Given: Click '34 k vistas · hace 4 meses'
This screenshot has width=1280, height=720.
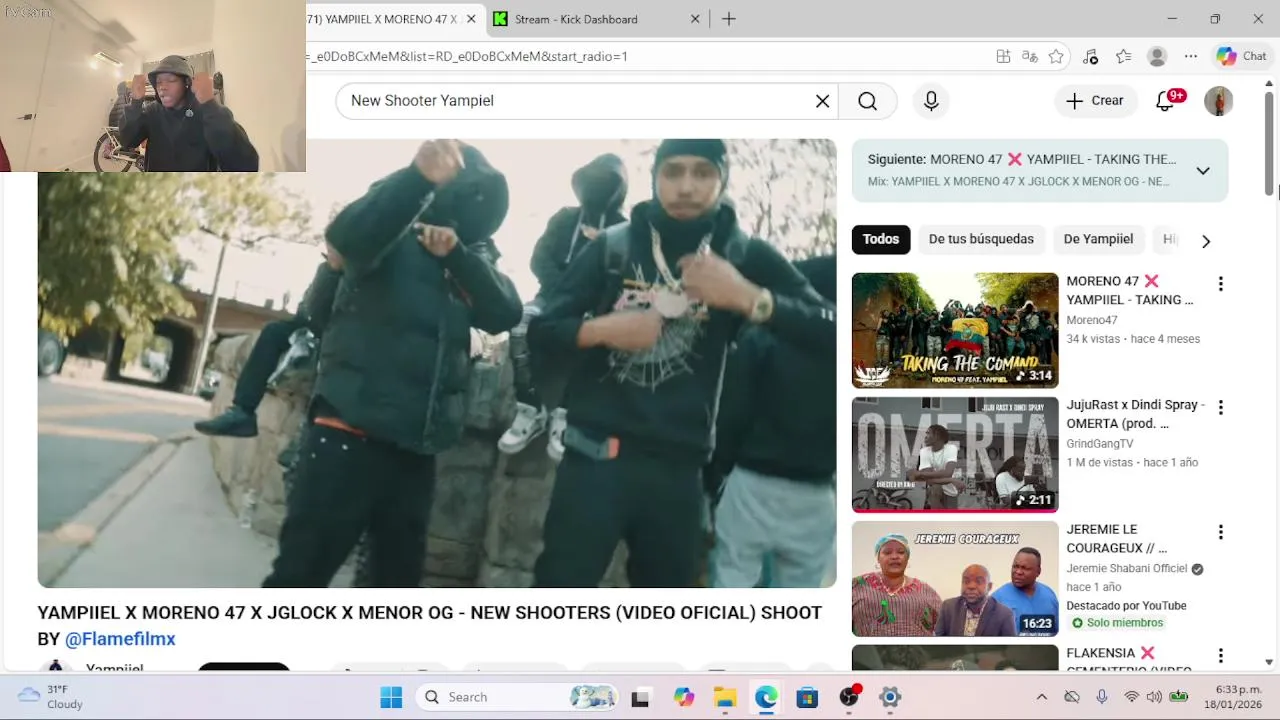Looking at the screenshot, I should (1133, 339).
